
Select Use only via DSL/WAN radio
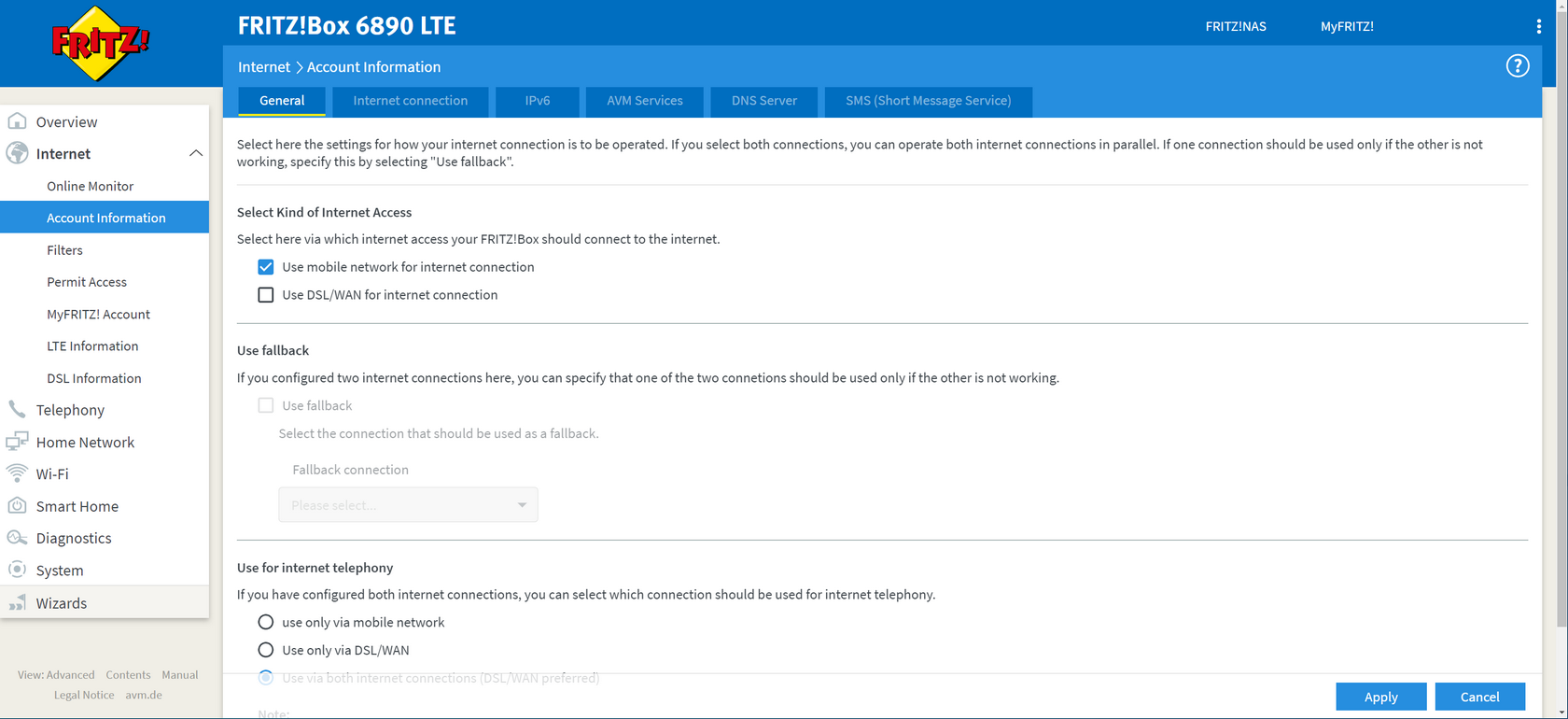point(266,650)
